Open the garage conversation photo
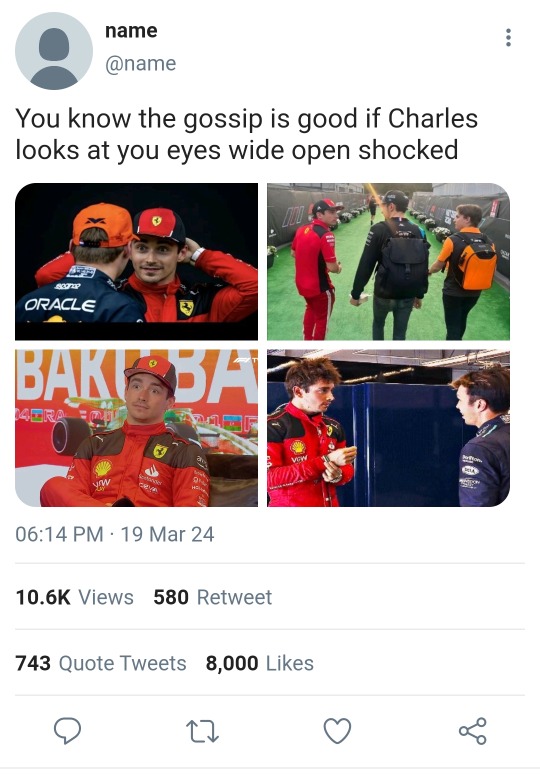Image resolution: width=540 pixels, height=777 pixels. [388, 428]
